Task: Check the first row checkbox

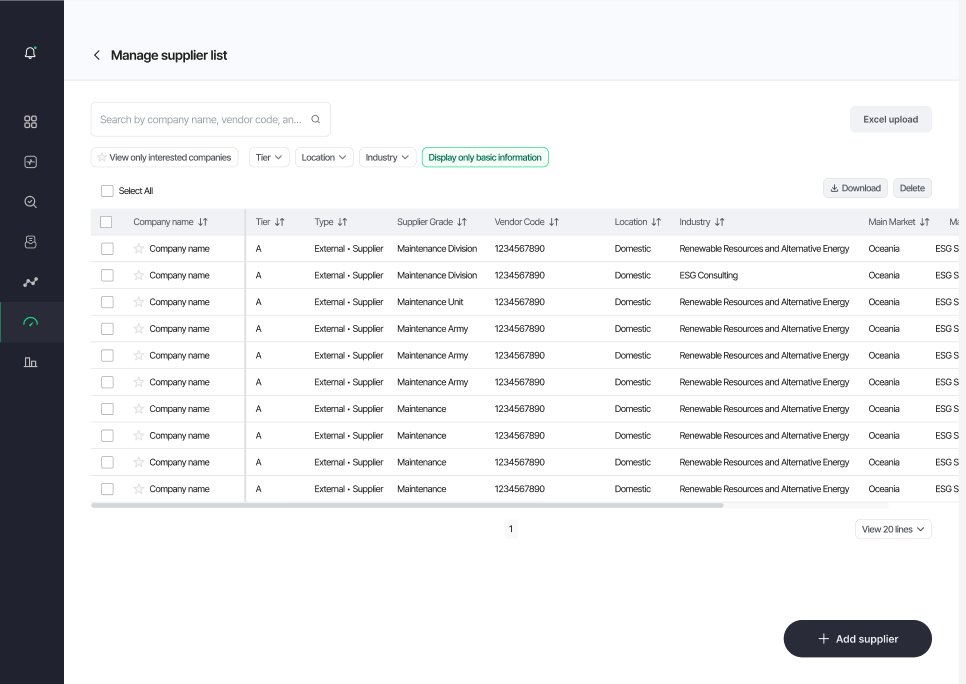Action: 107,249
